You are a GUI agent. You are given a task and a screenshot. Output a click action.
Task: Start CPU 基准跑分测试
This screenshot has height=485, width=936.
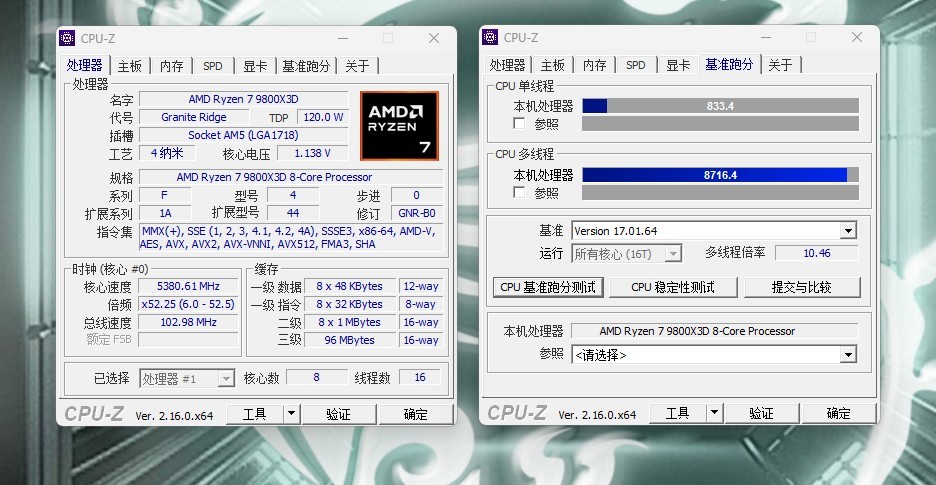(x=548, y=287)
